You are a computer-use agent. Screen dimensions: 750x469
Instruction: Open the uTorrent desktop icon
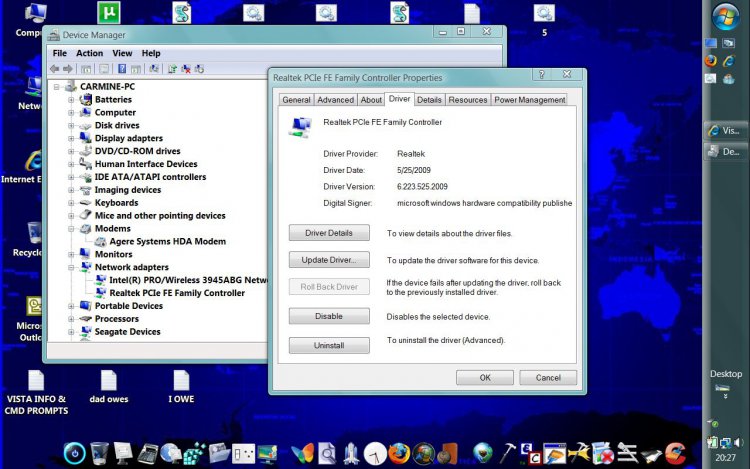click(x=109, y=12)
